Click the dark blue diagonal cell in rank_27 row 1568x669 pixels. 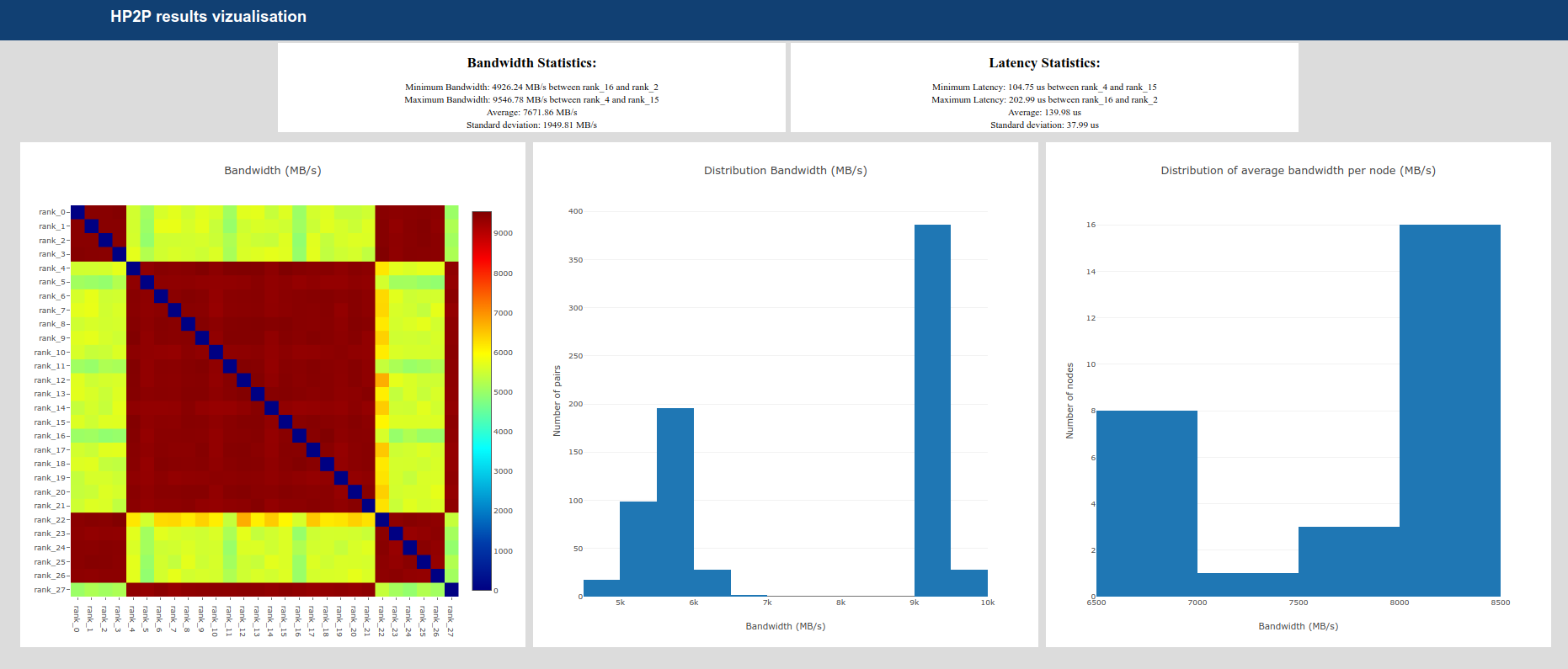click(451, 590)
